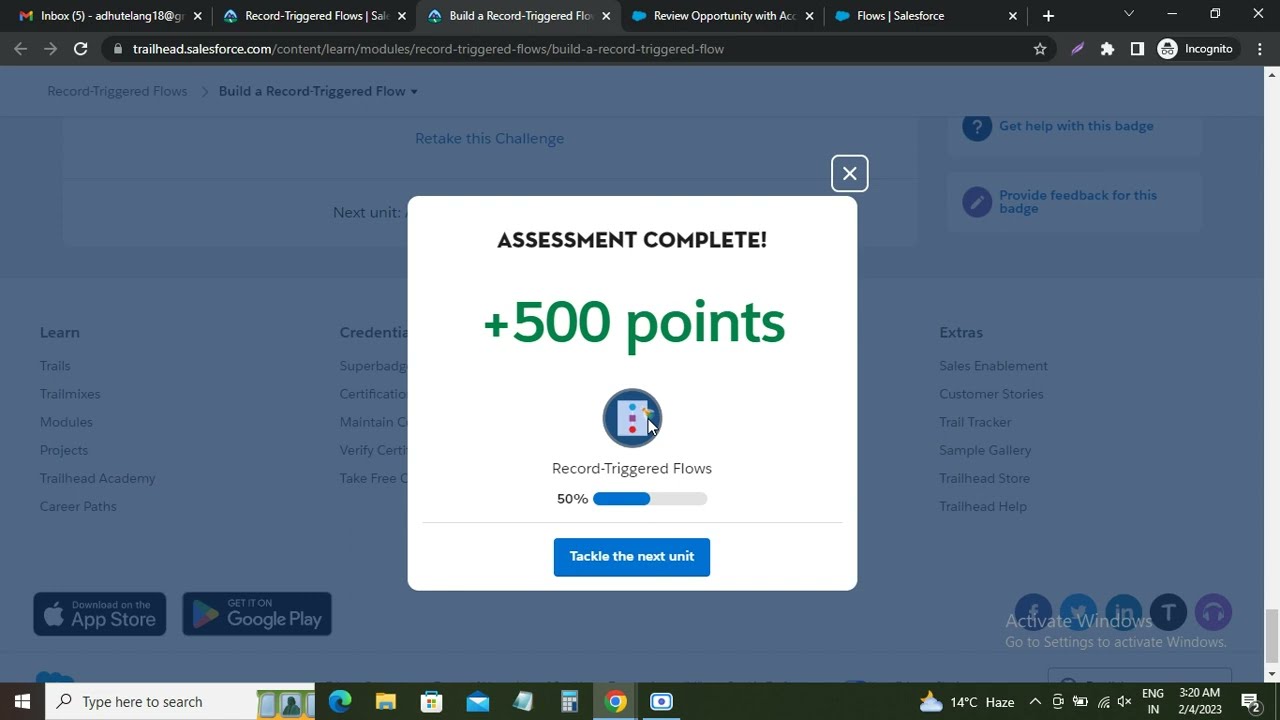Viewport: 1280px width, 720px height.
Task: Click the headphones podcast social icon
Action: 1213,612
